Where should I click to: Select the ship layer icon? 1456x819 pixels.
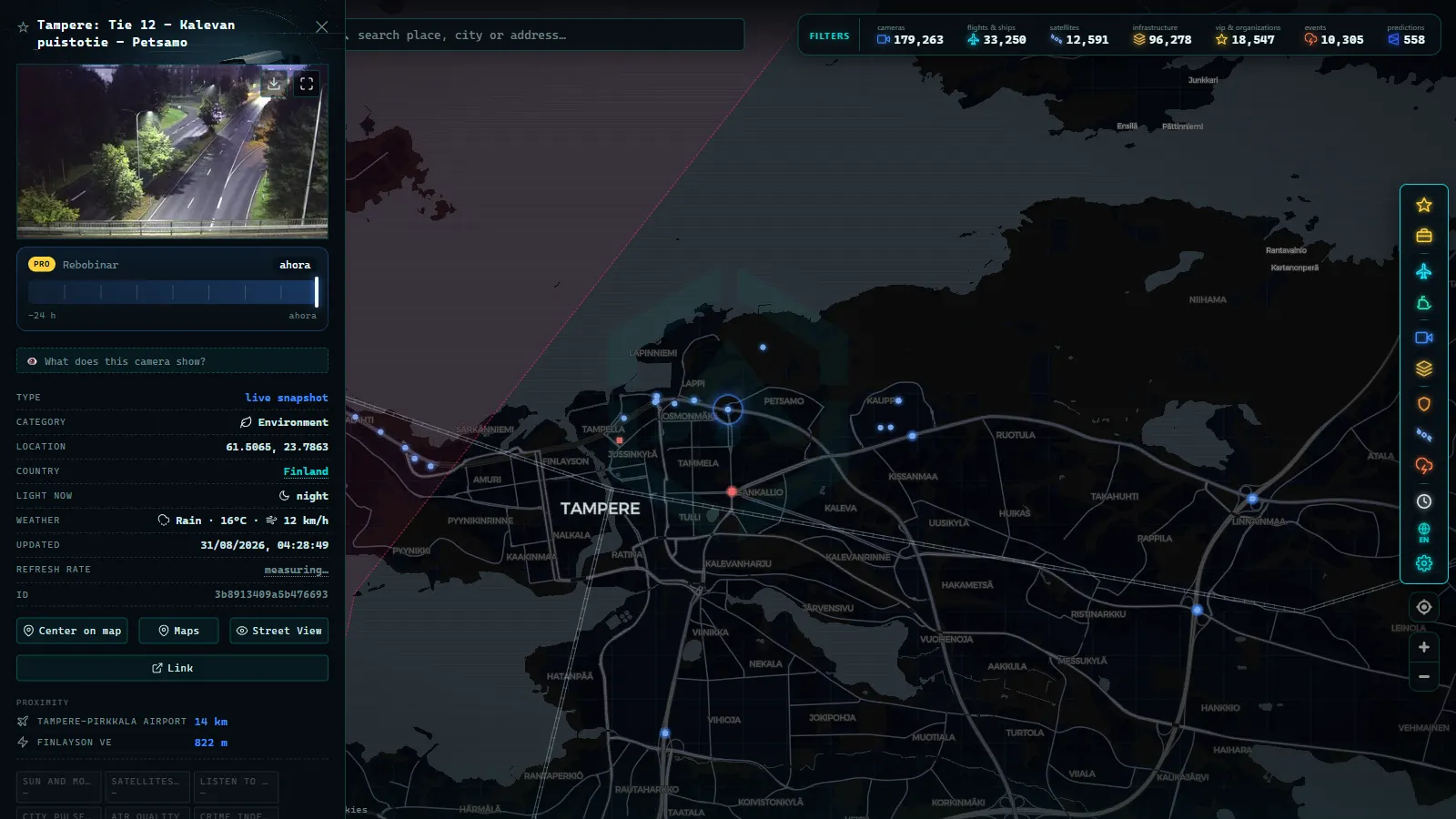tap(1424, 303)
